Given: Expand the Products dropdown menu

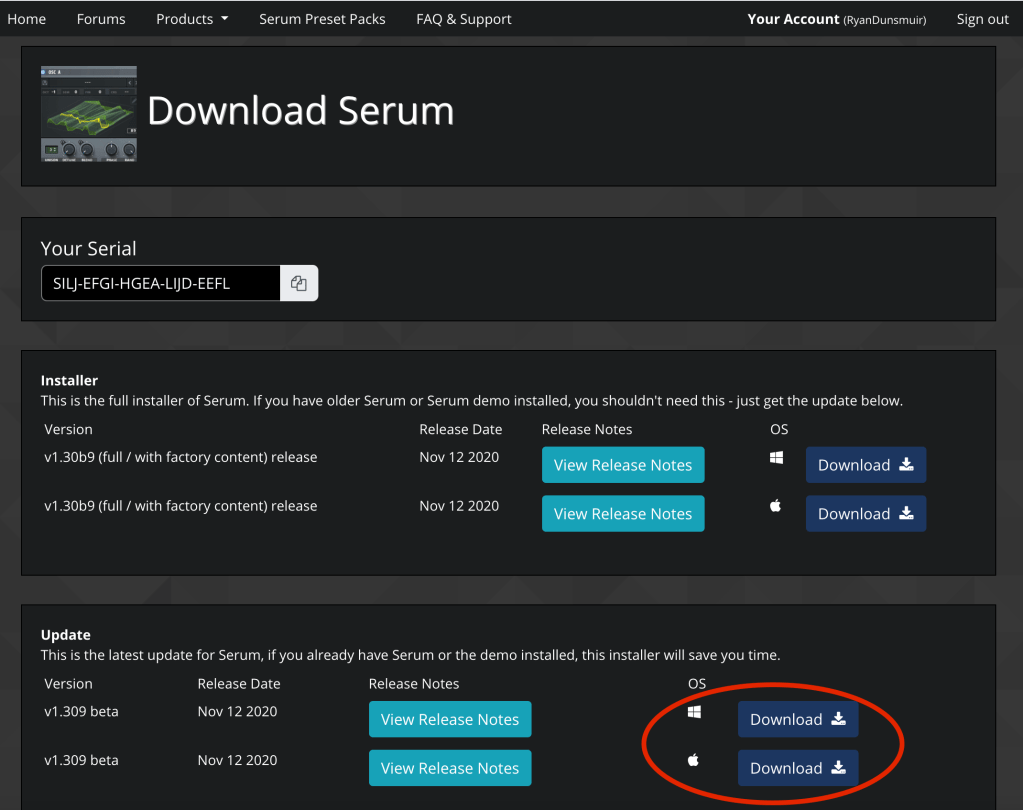Looking at the screenshot, I should [x=192, y=19].
